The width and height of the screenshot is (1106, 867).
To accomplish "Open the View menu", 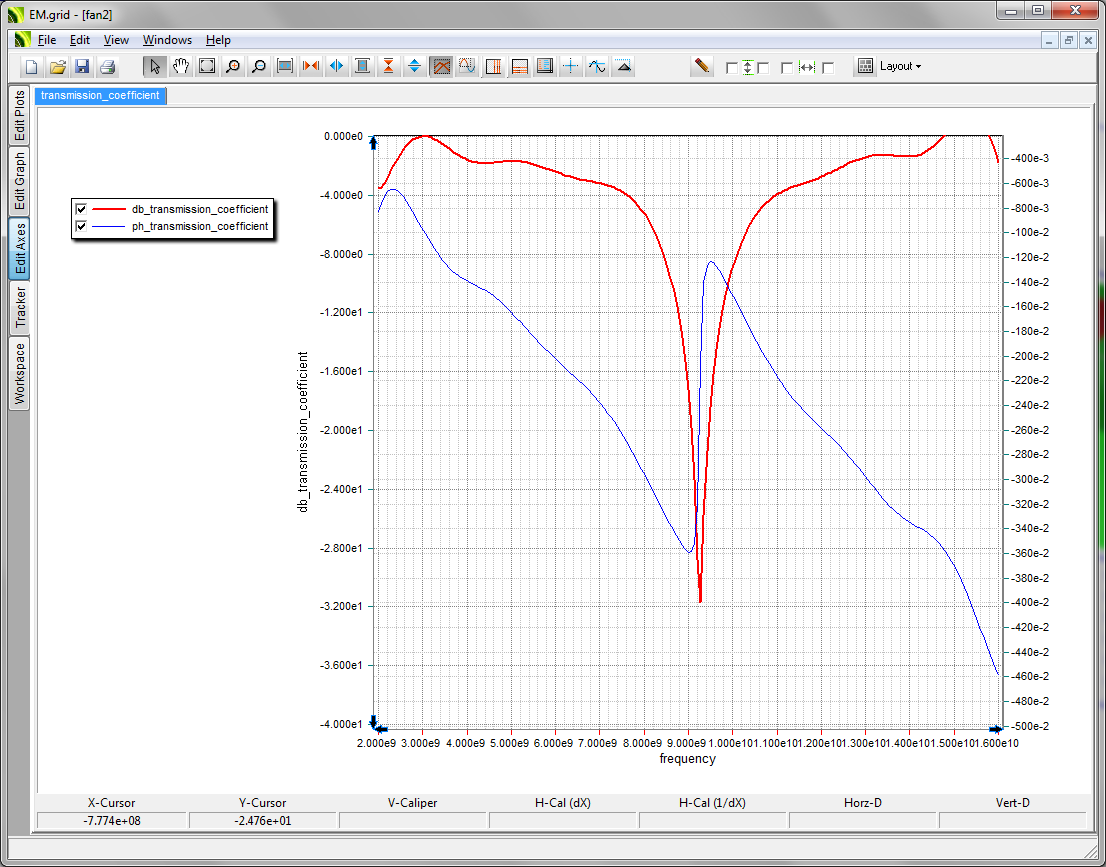I will pos(116,40).
